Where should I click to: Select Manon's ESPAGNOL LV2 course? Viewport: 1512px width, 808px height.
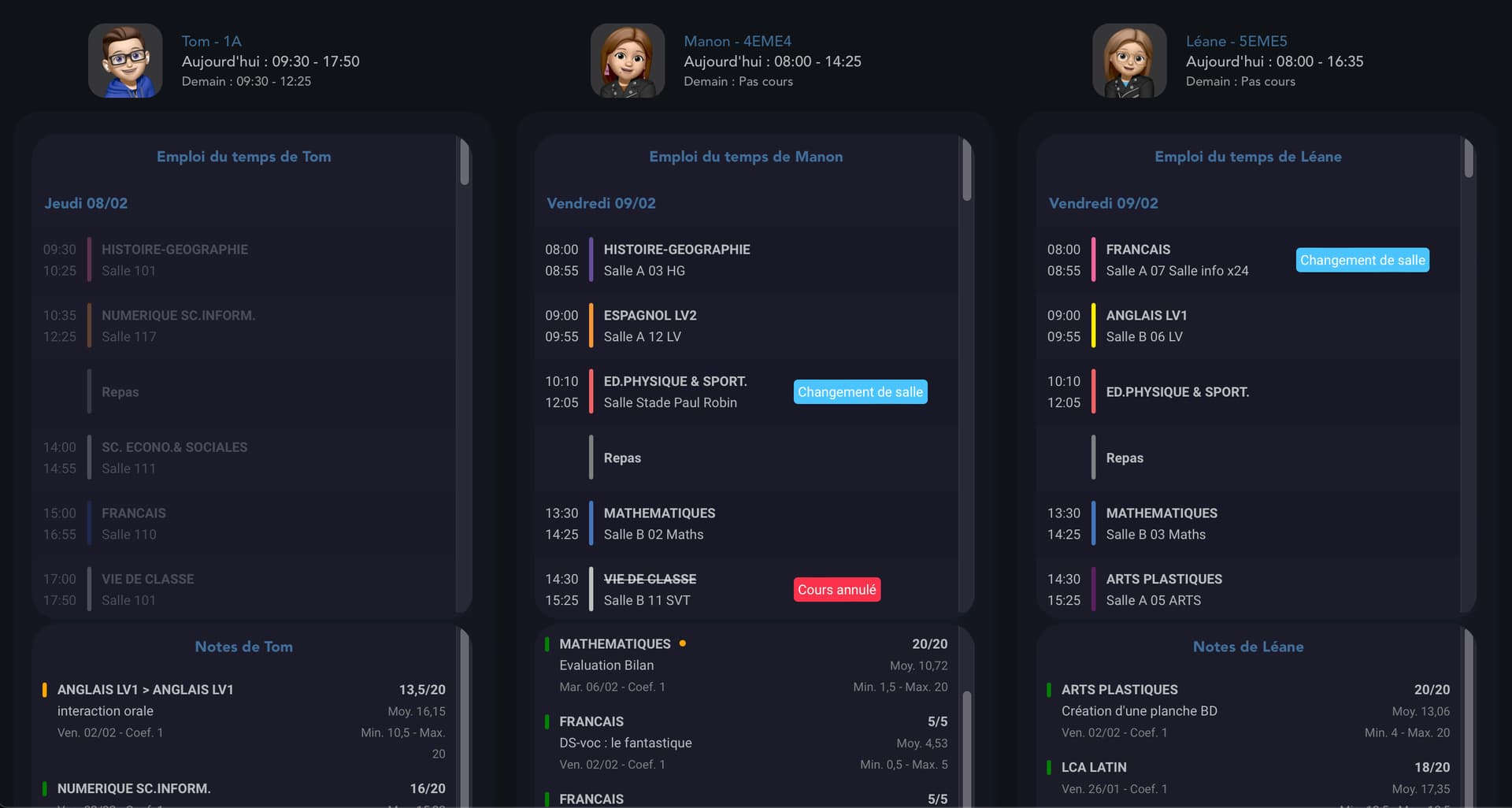pyautogui.click(x=746, y=326)
